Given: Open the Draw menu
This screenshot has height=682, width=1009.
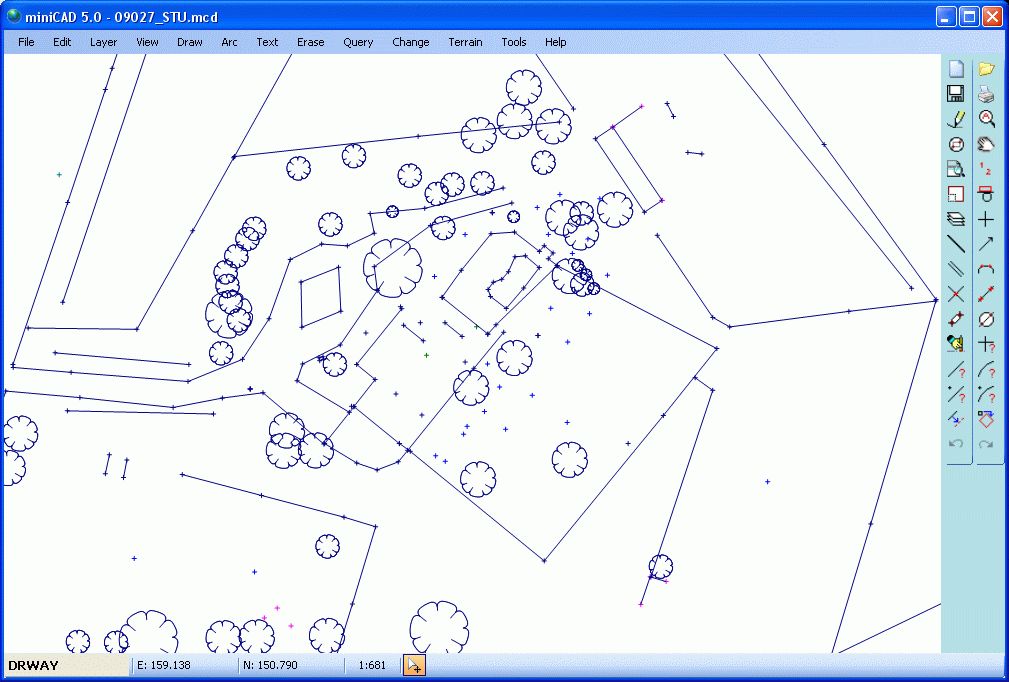Looking at the screenshot, I should click(x=189, y=42).
